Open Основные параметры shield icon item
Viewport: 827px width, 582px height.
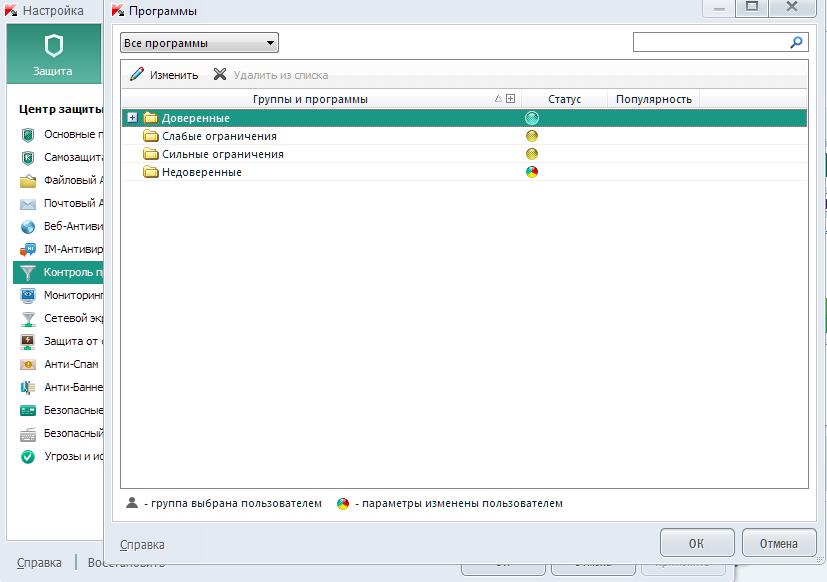(28, 135)
